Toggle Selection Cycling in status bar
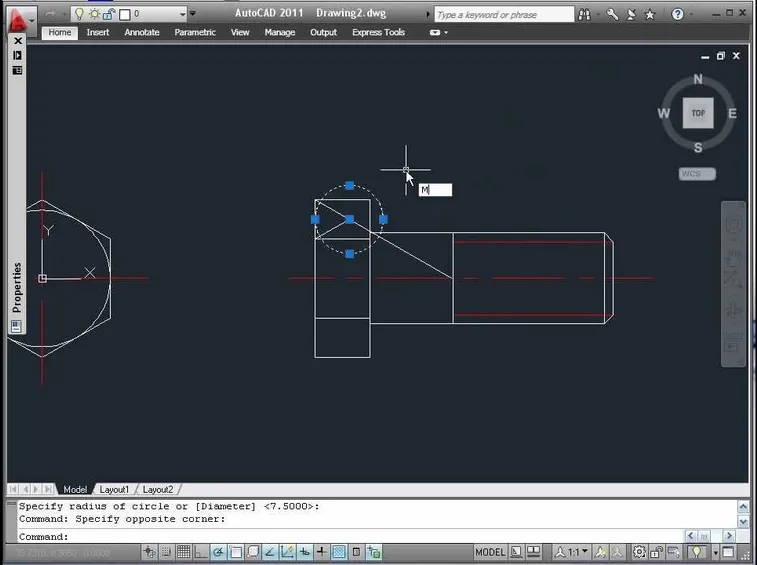 [374, 551]
